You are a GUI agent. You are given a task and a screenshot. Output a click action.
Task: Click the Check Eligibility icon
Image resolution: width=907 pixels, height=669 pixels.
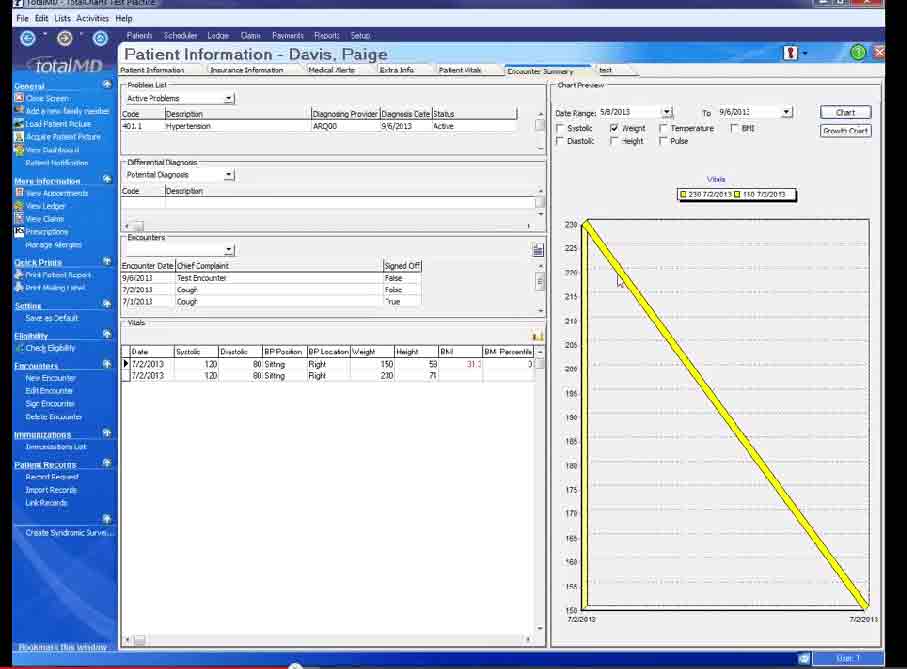[19, 348]
